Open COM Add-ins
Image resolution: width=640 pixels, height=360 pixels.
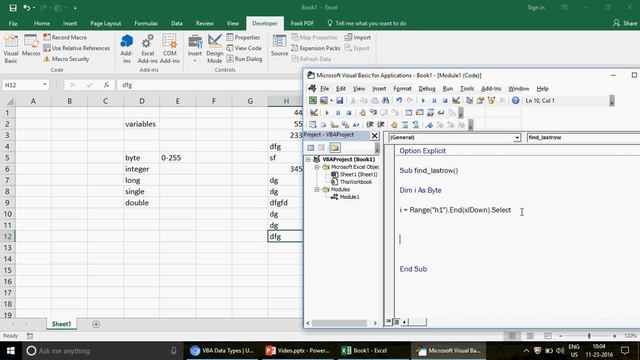click(170, 49)
